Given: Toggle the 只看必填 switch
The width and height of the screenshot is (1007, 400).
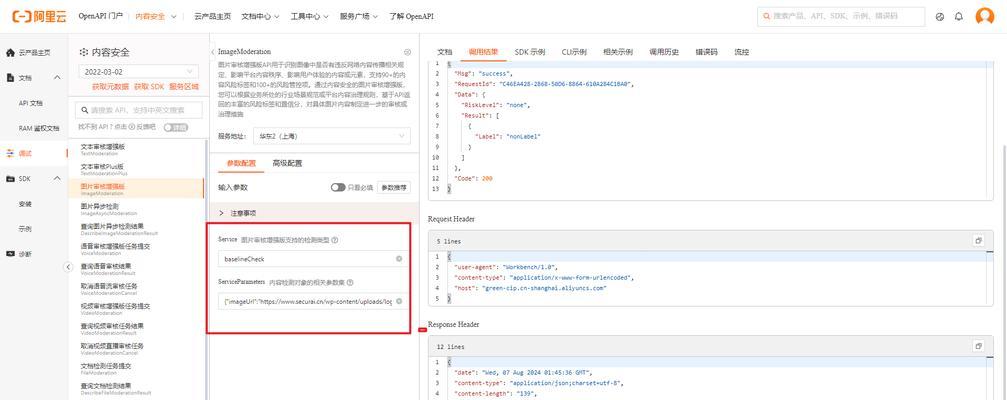Looking at the screenshot, I should [x=338, y=187].
